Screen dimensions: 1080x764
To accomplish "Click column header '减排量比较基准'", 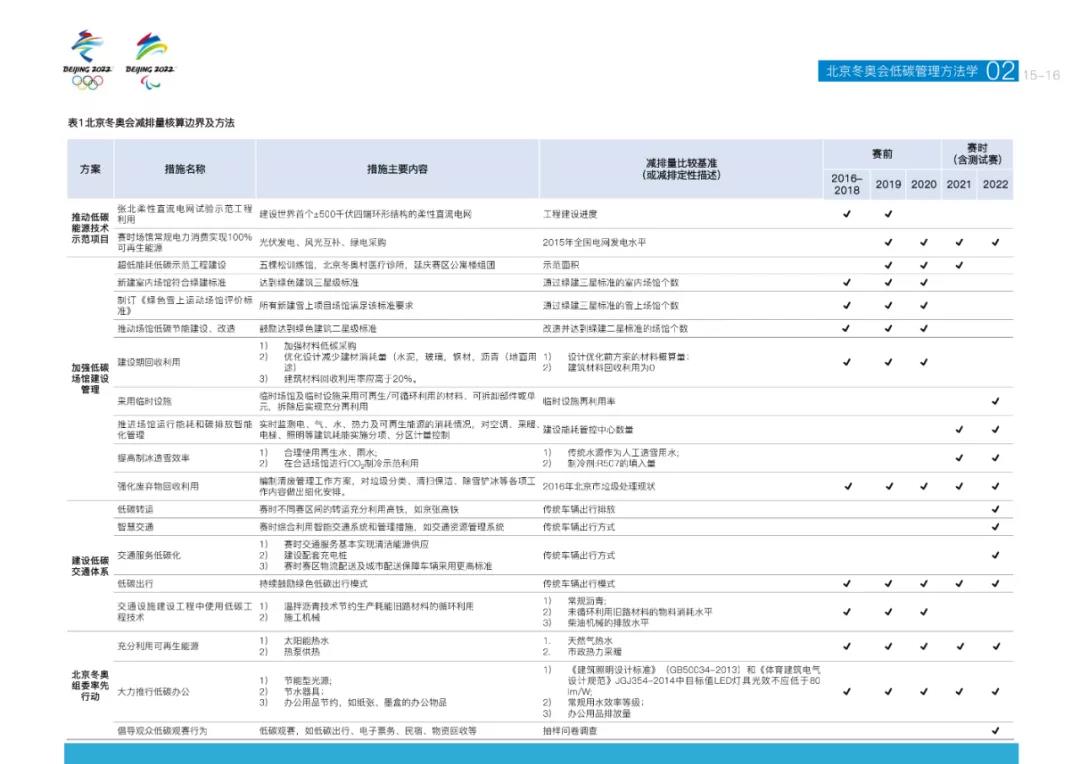I will (x=681, y=163).
